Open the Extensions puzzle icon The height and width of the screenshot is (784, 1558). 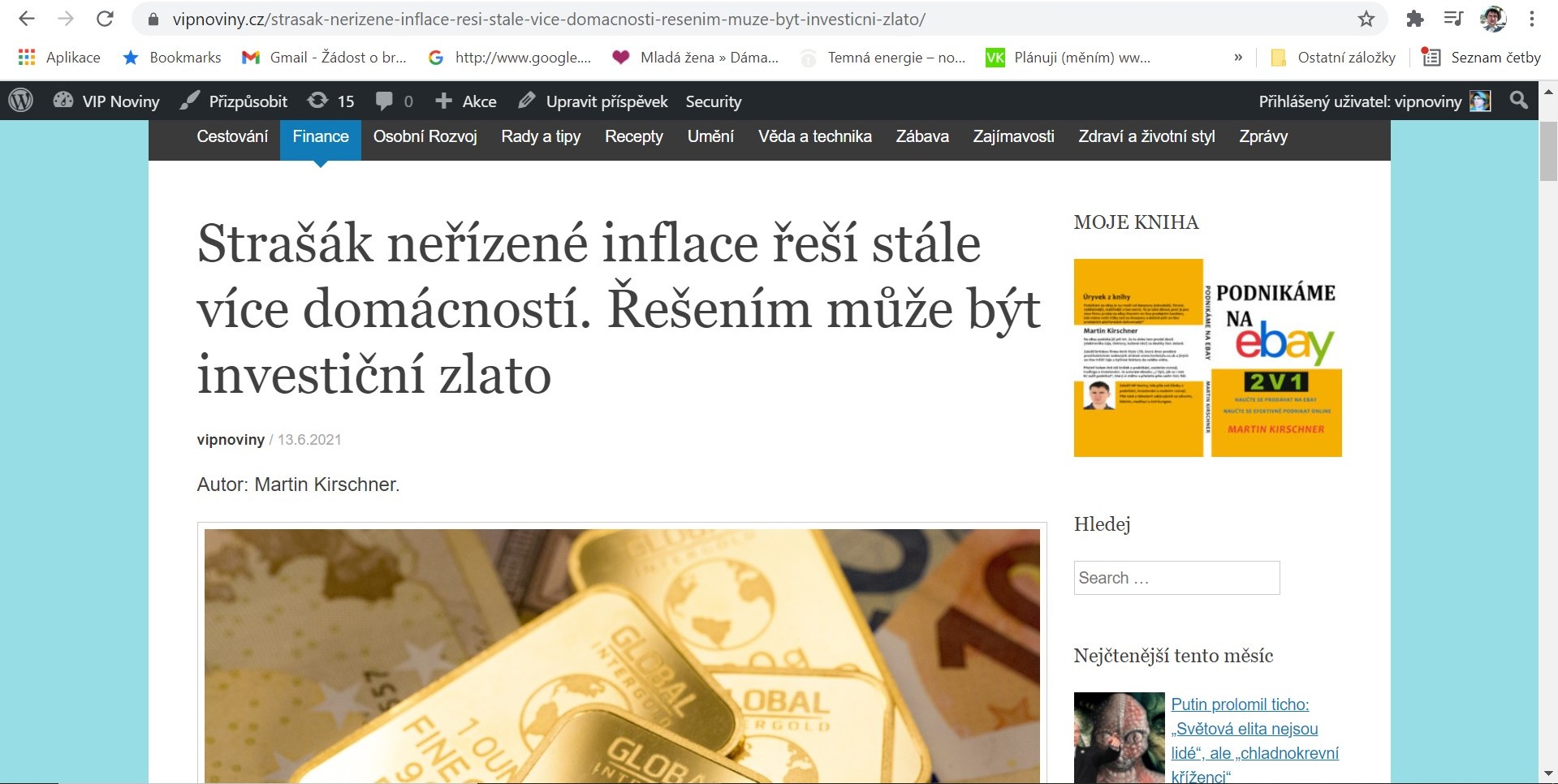click(1415, 19)
